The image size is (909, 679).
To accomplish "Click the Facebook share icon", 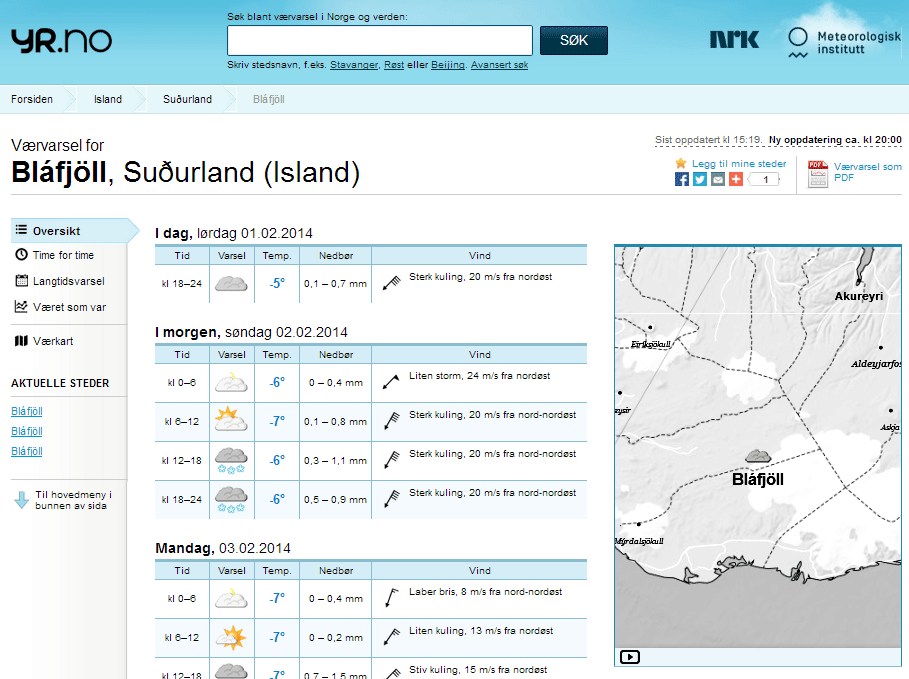I will (x=682, y=179).
